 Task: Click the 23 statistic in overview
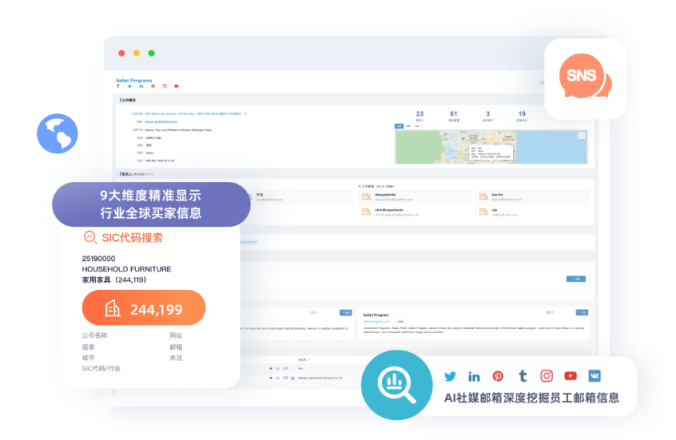click(420, 114)
